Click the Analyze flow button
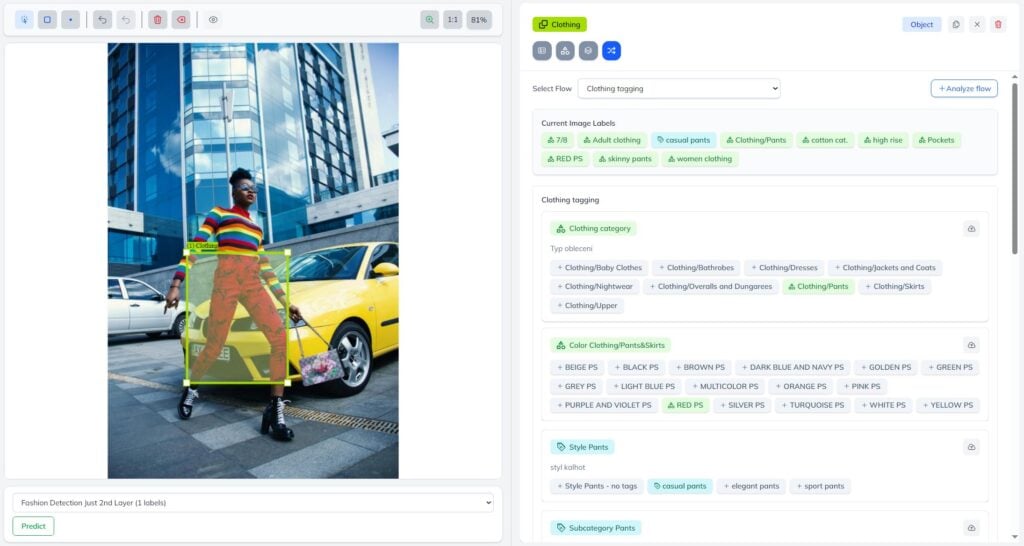The width and height of the screenshot is (1024, 546). point(963,89)
